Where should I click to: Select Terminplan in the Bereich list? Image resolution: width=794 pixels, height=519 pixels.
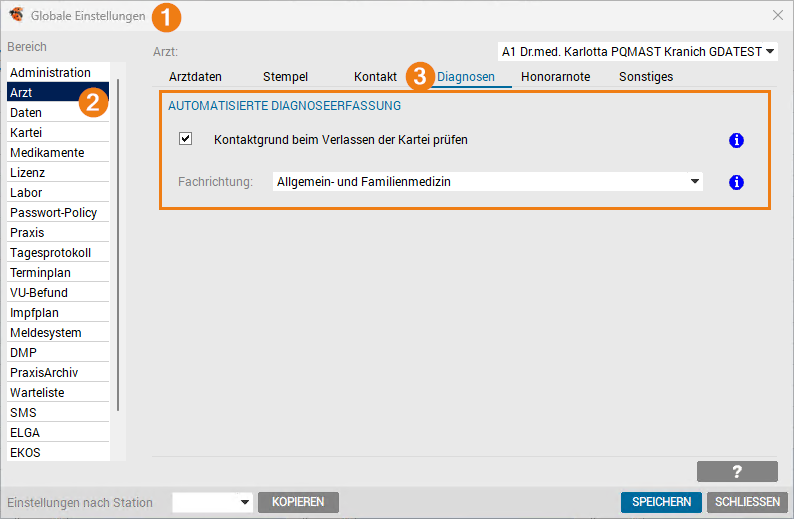tap(40, 273)
